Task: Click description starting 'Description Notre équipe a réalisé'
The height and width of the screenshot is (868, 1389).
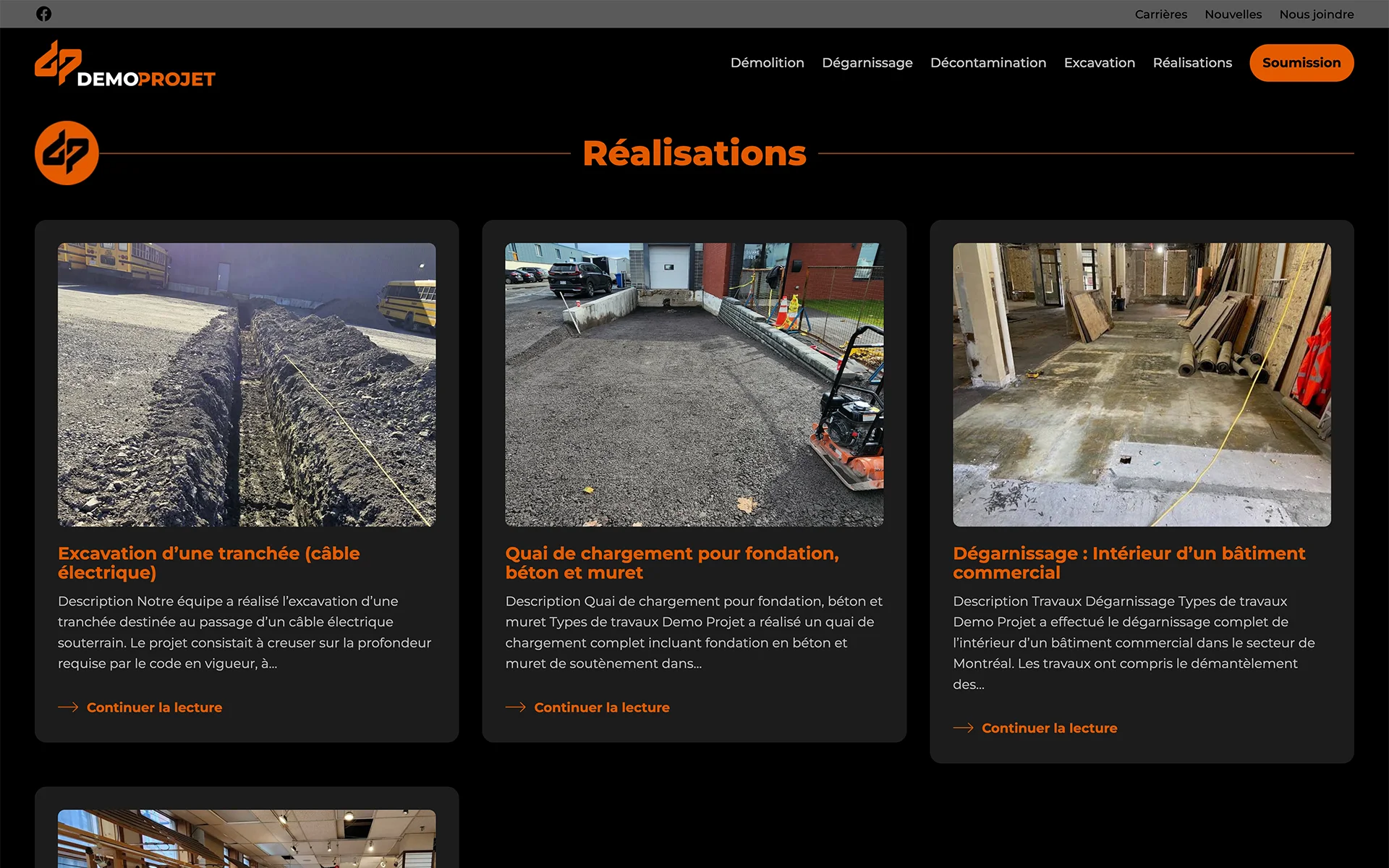Action: [245, 632]
